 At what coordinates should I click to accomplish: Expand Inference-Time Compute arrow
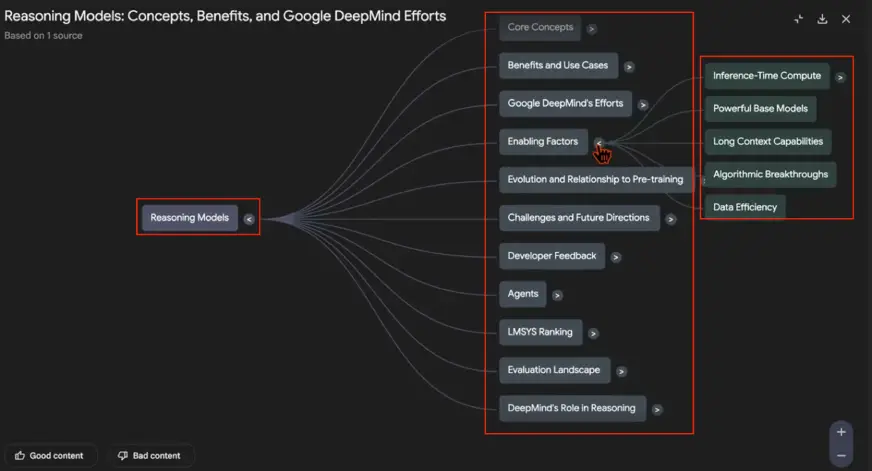840,77
